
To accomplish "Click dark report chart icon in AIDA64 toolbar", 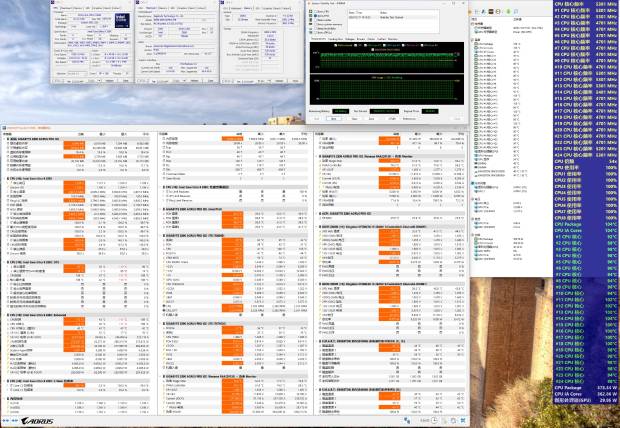I will point(491,11).
